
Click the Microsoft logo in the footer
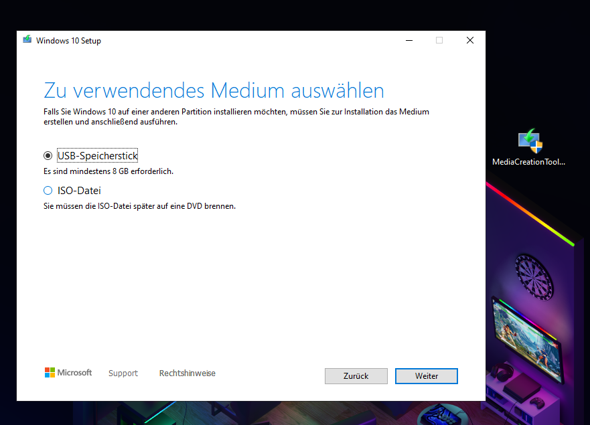[68, 373]
